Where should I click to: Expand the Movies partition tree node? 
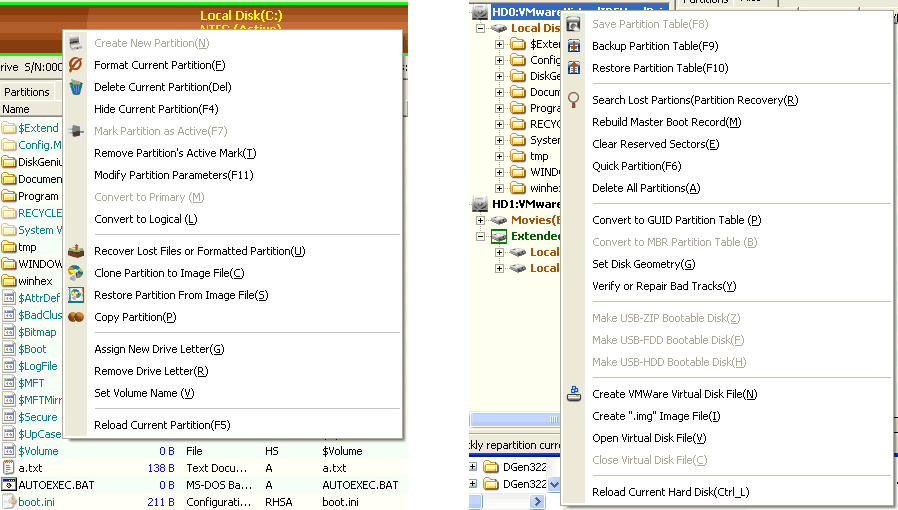coord(481,220)
